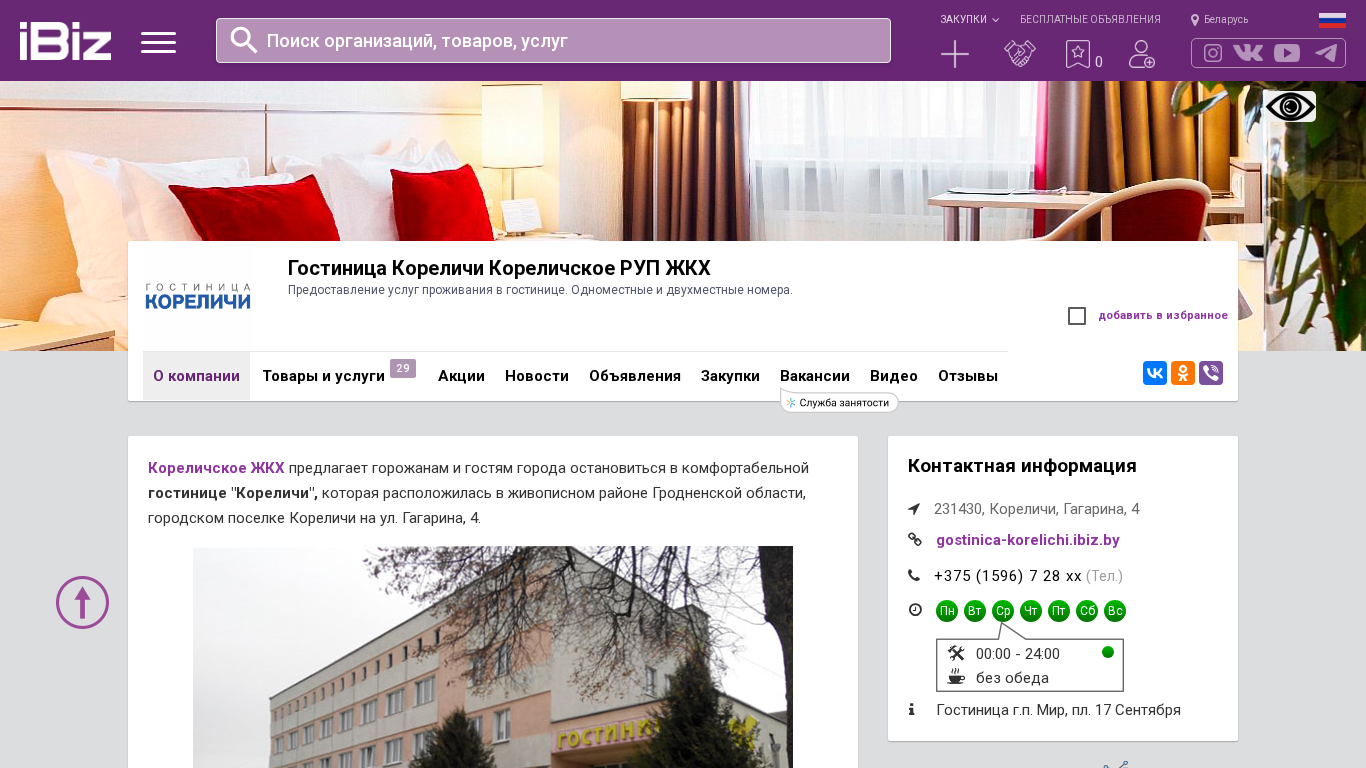
Task: Open the Telegram link in header
Action: pyautogui.click(x=1326, y=53)
